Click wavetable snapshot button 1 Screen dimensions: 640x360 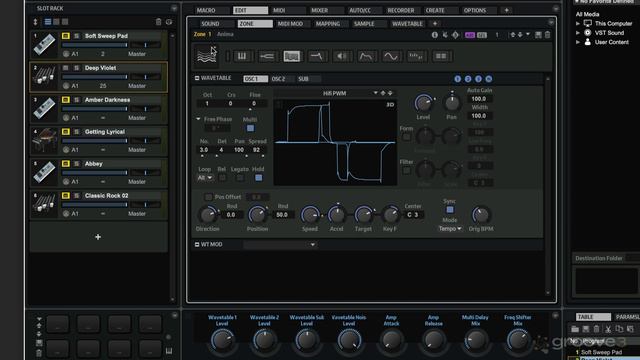click(458, 79)
